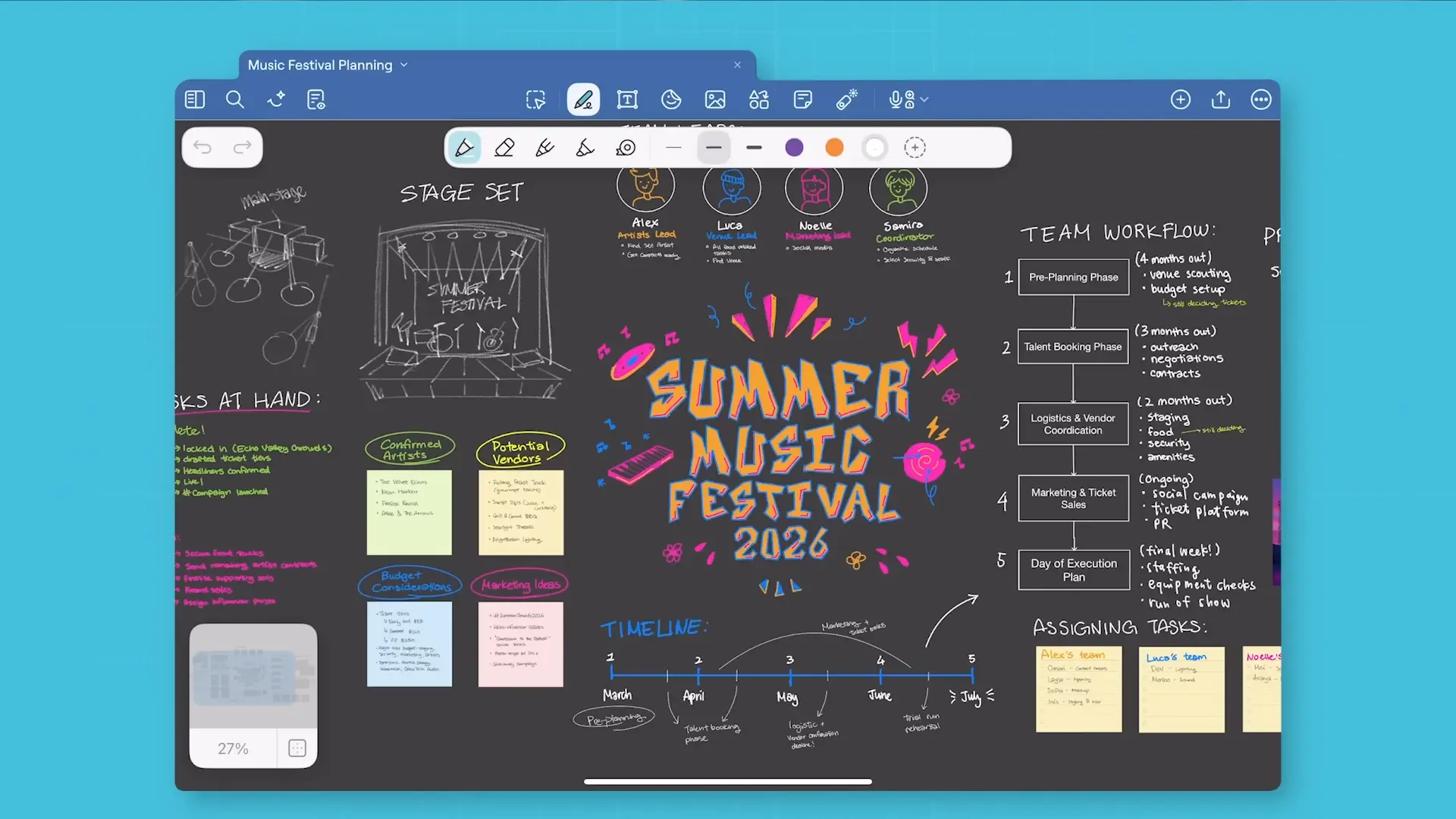Image resolution: width=1456 pixels, height=819 pixels.
Task: Select the thick stroke width
Action: click(754, 147)
